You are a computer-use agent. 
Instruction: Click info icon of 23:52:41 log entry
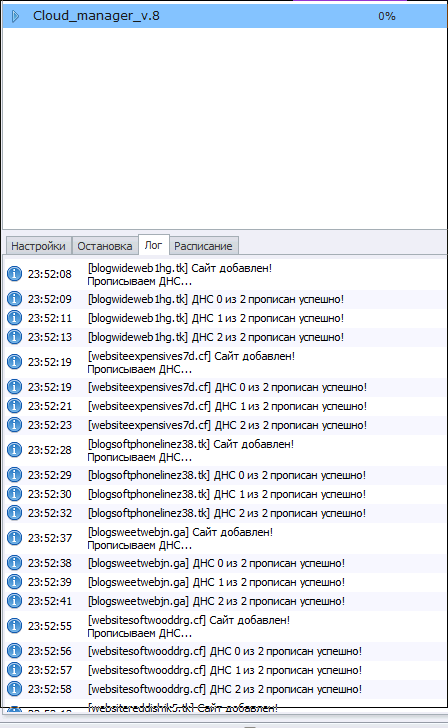(14, 601)
